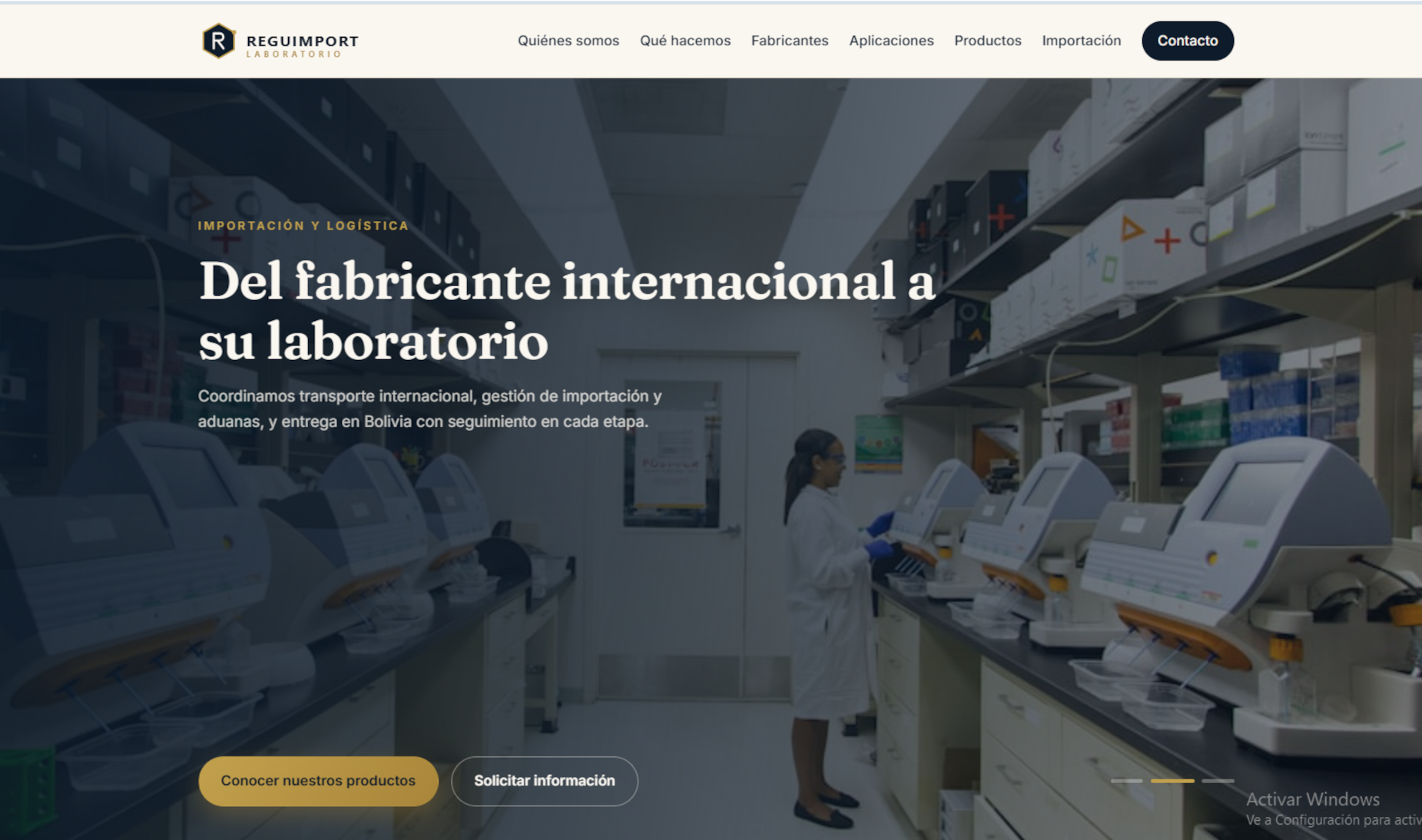Click Conocer nuestros productos button
This screenshot has width=1422, height=840.
(x=318, y=781)
